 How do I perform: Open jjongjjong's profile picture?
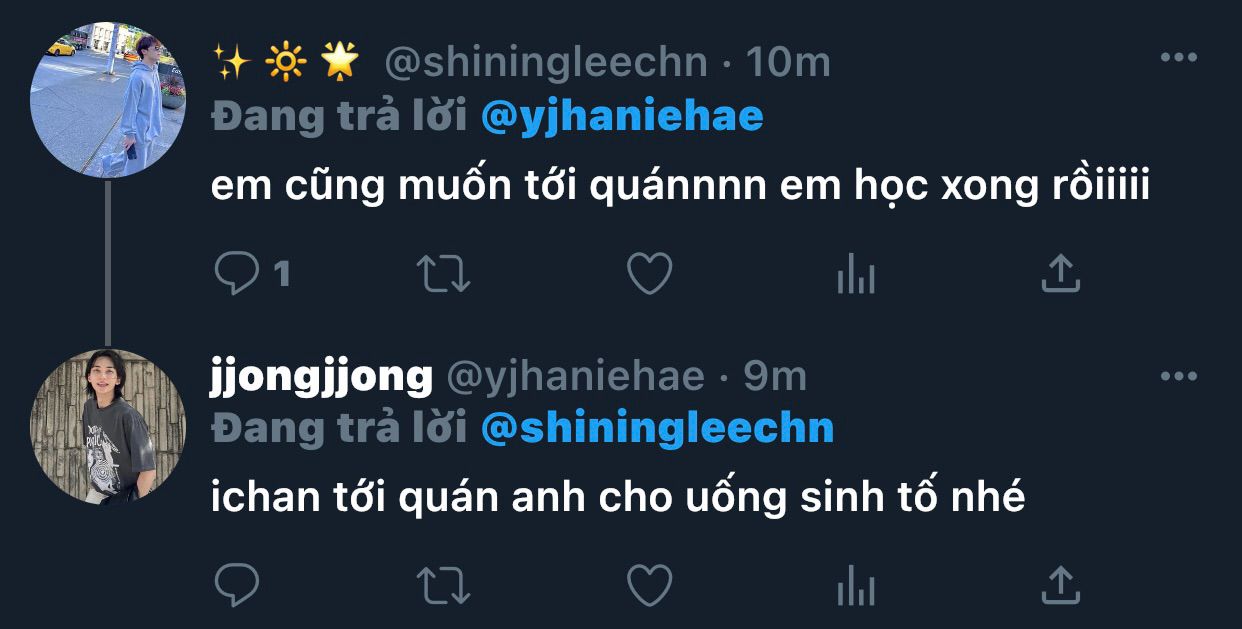tap(108, 427)
